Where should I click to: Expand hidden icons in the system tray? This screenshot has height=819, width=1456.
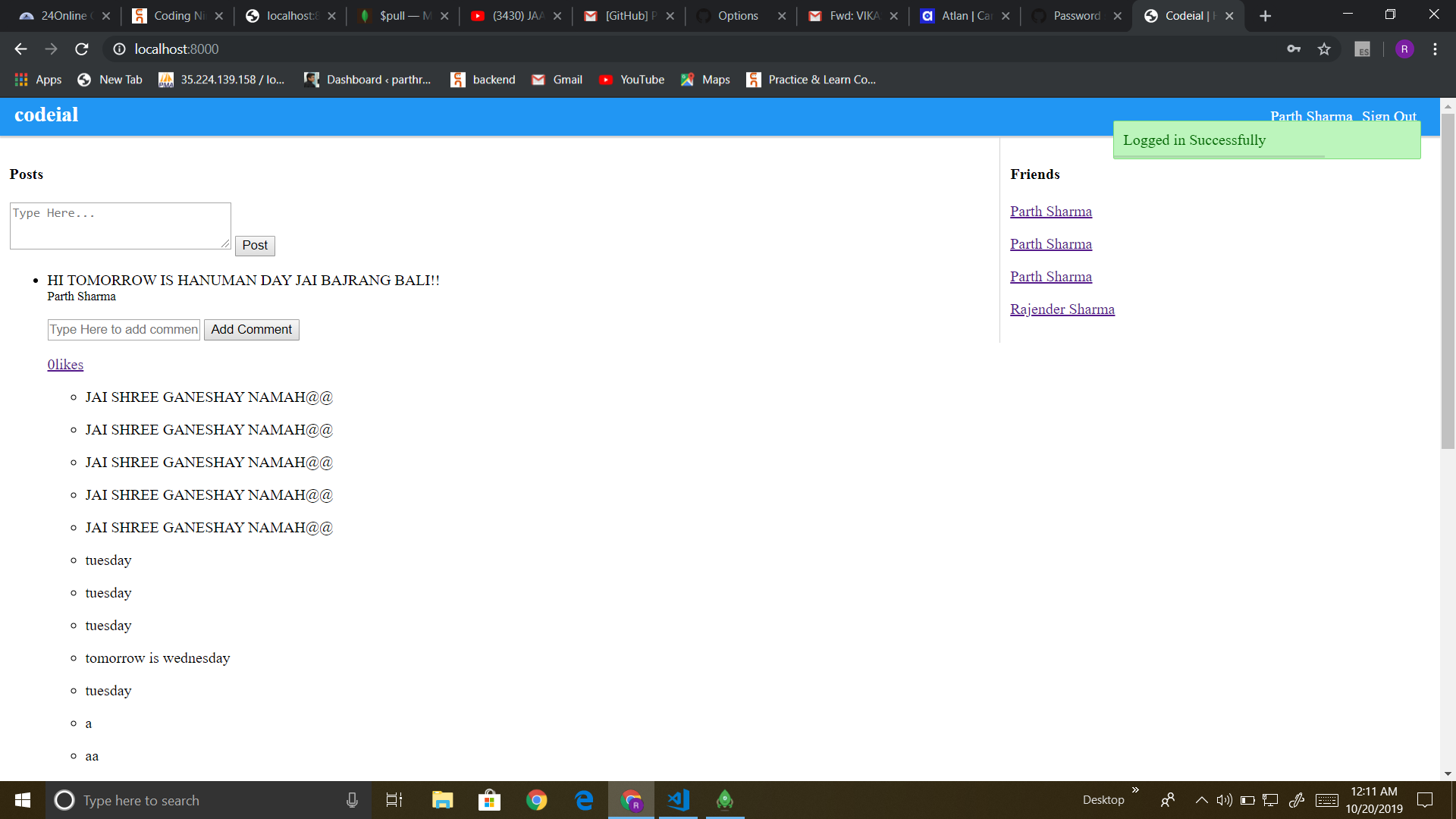click(x=1201, y=800)
